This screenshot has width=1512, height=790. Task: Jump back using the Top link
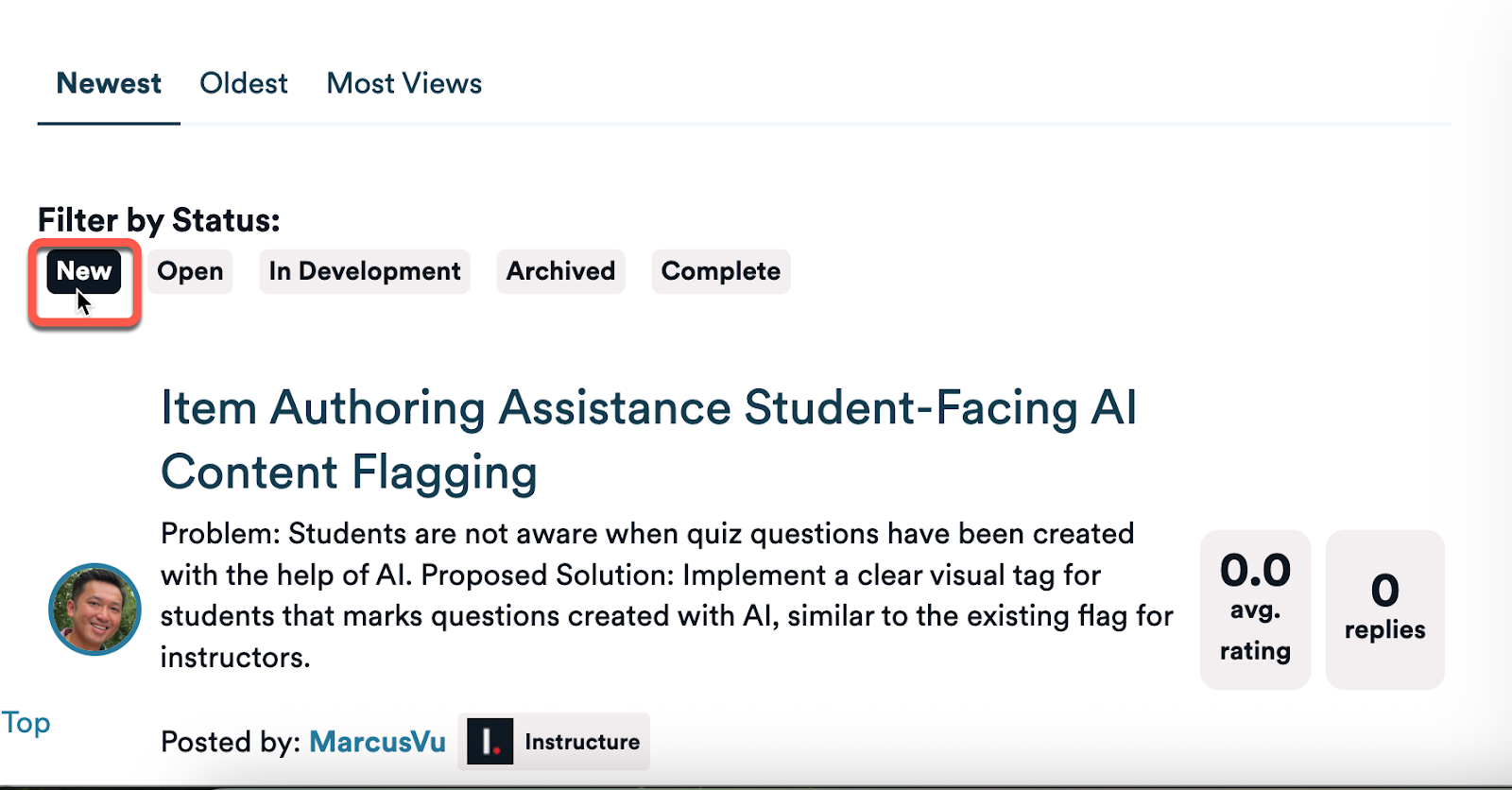26,723
